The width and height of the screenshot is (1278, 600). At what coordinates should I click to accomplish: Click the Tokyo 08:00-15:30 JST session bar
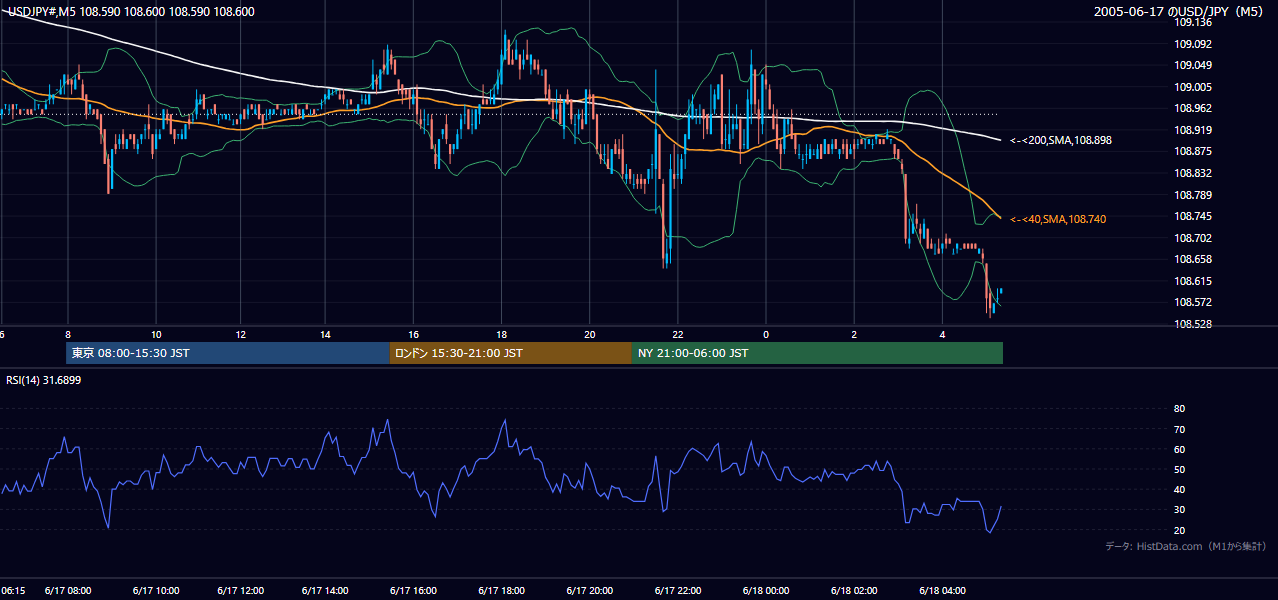click(228, 353)
